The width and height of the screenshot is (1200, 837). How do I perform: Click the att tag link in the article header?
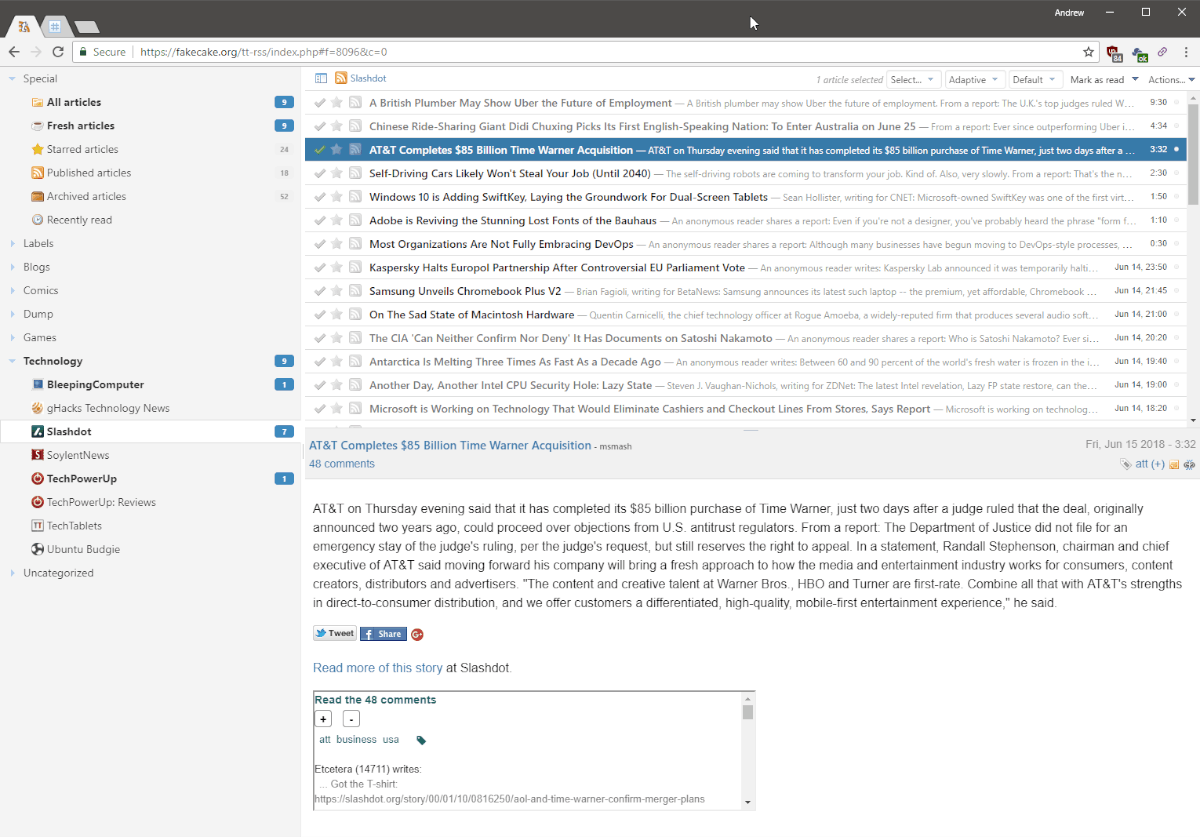coord(1142,464)
